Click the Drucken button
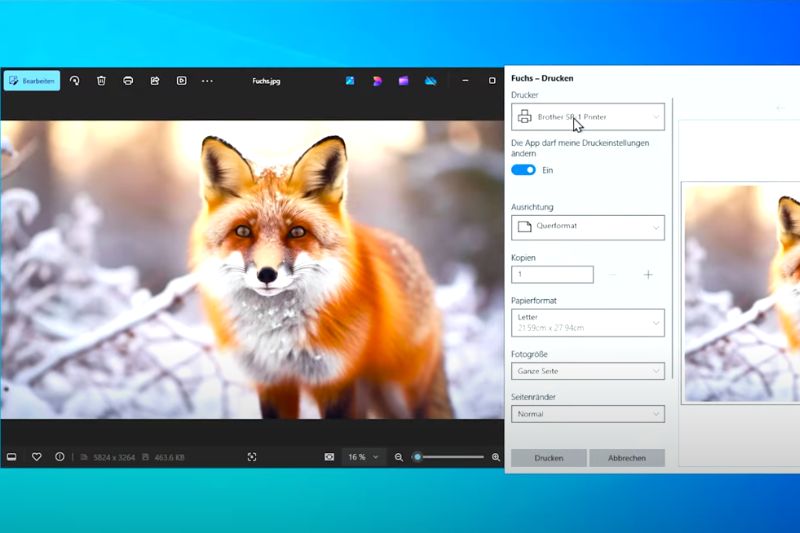Viewport: 800px width, 533px height. pyautogui.click(x=548, y=458)
